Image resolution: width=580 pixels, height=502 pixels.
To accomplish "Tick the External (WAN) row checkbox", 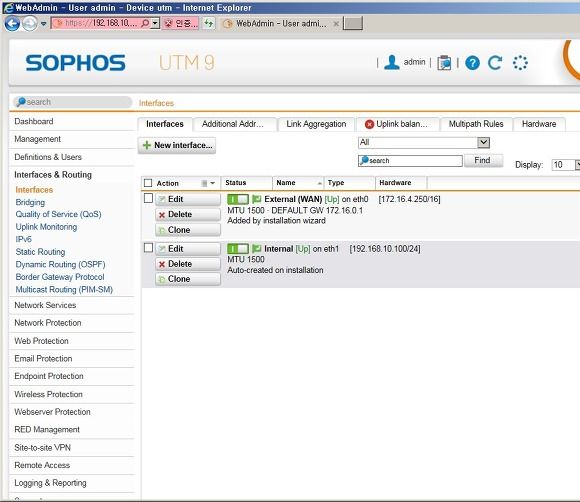I will [148, 198].
